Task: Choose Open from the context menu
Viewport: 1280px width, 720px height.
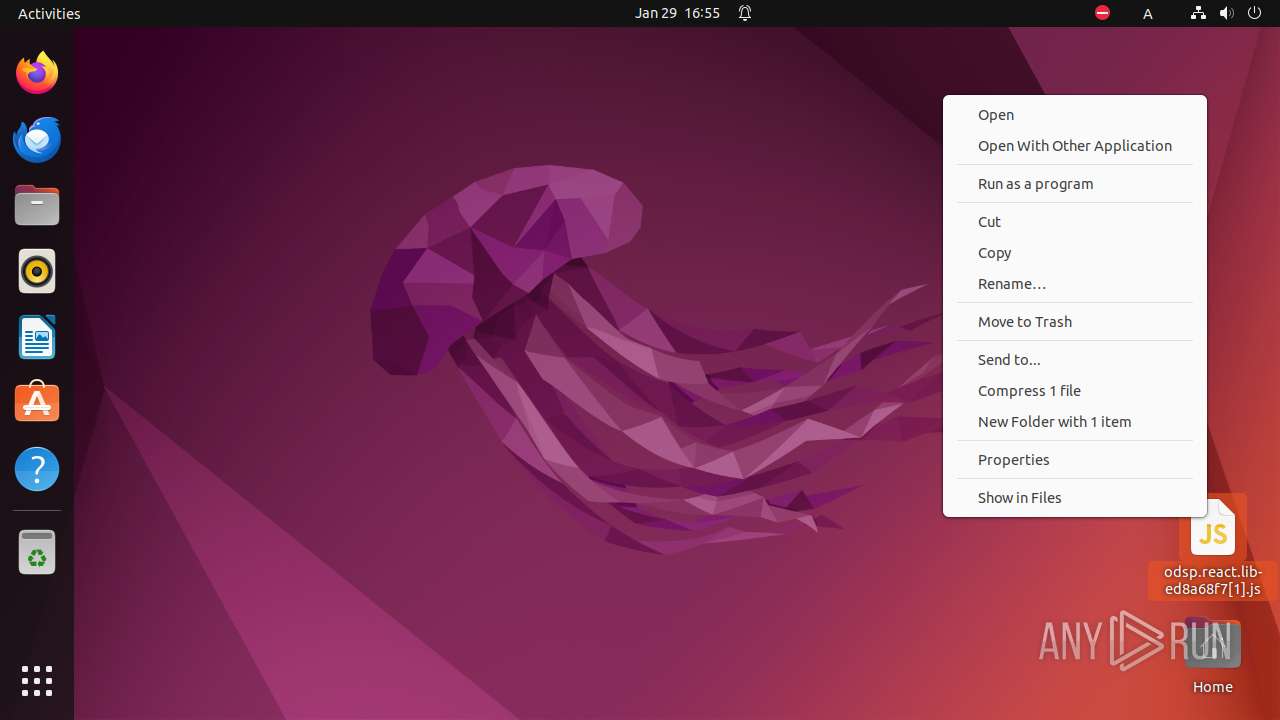Action: pos(1075,115)
